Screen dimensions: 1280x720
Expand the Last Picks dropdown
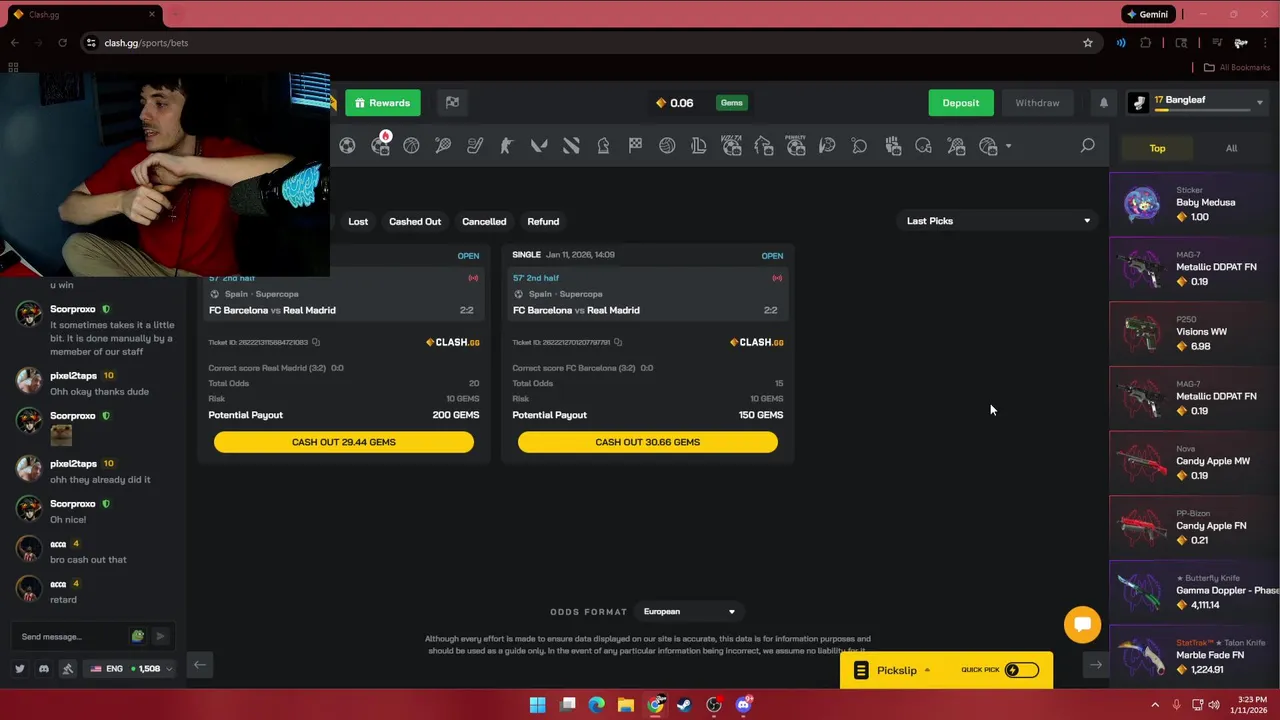(998, 221)
